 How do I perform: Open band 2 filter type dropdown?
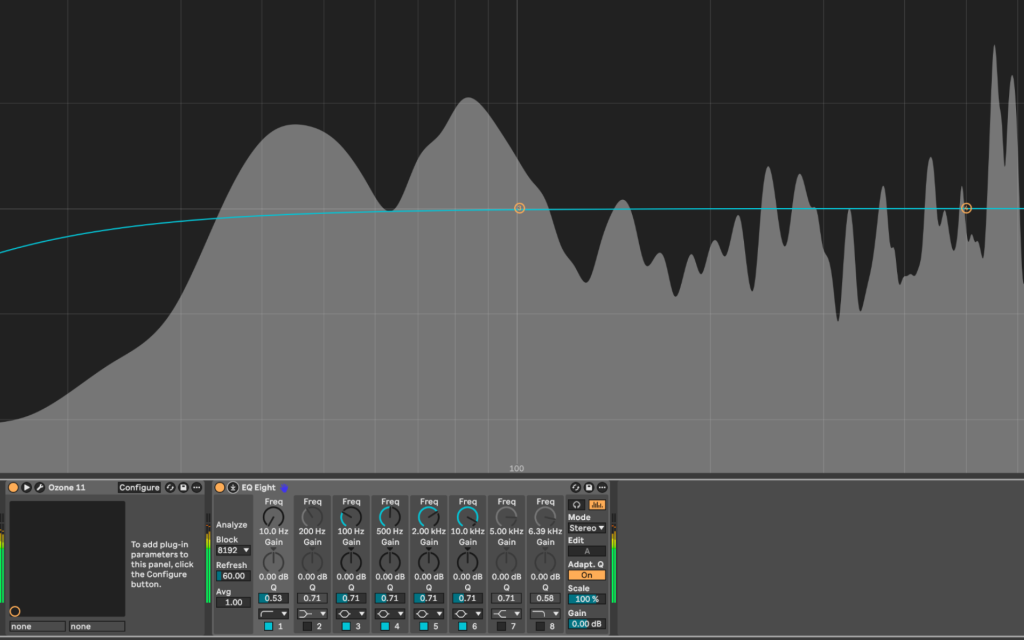312,613
